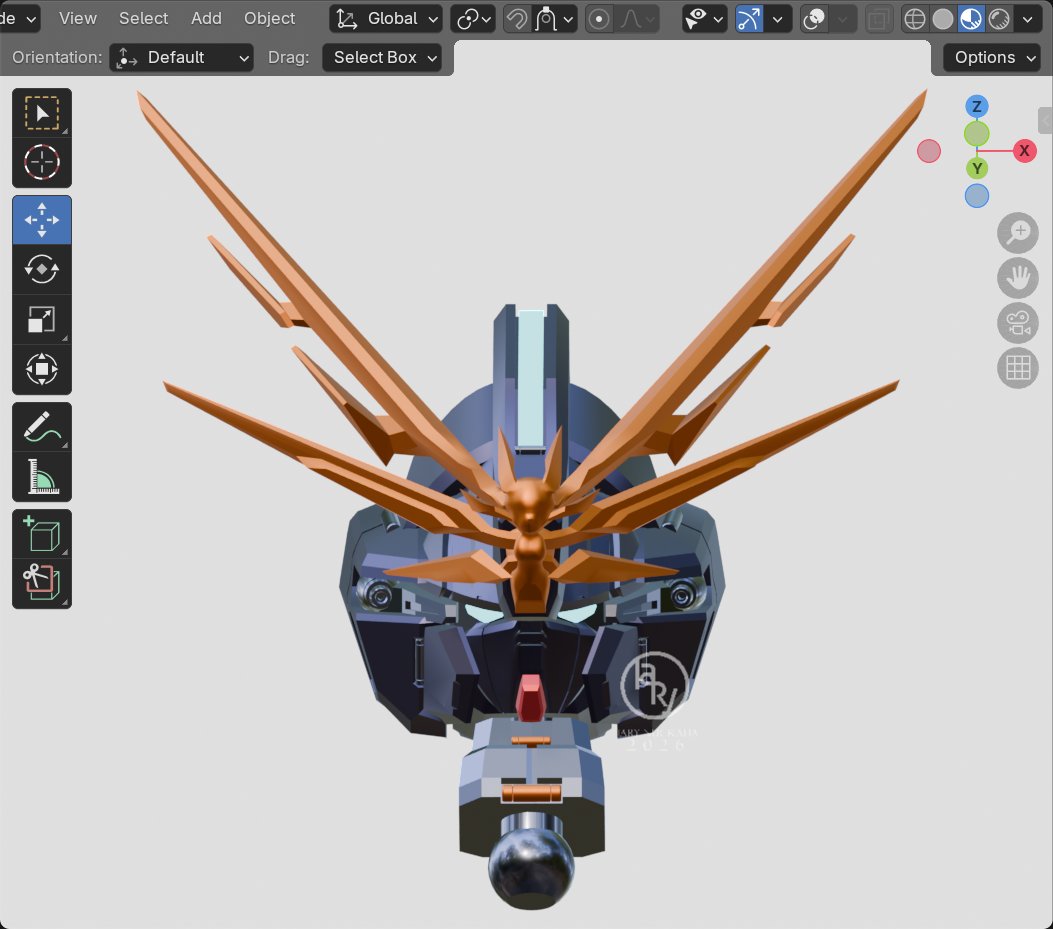Switch perspective/orthographic grid button

point(1018,367)
